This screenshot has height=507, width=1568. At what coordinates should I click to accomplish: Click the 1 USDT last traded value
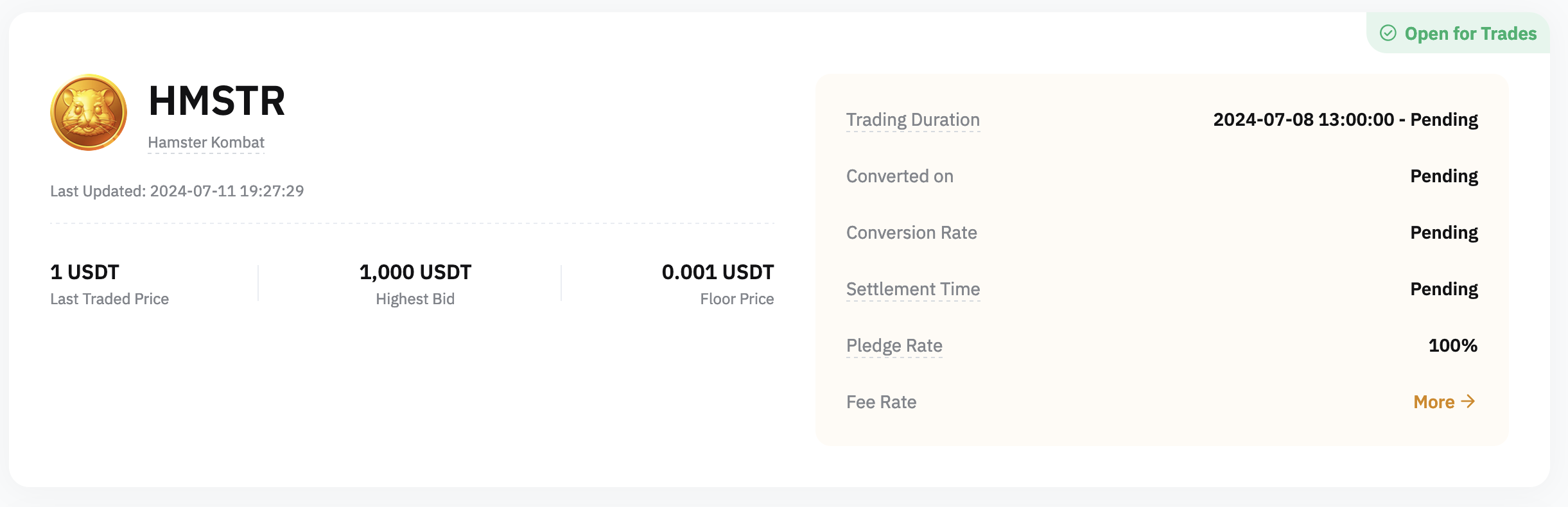[85, 272]
